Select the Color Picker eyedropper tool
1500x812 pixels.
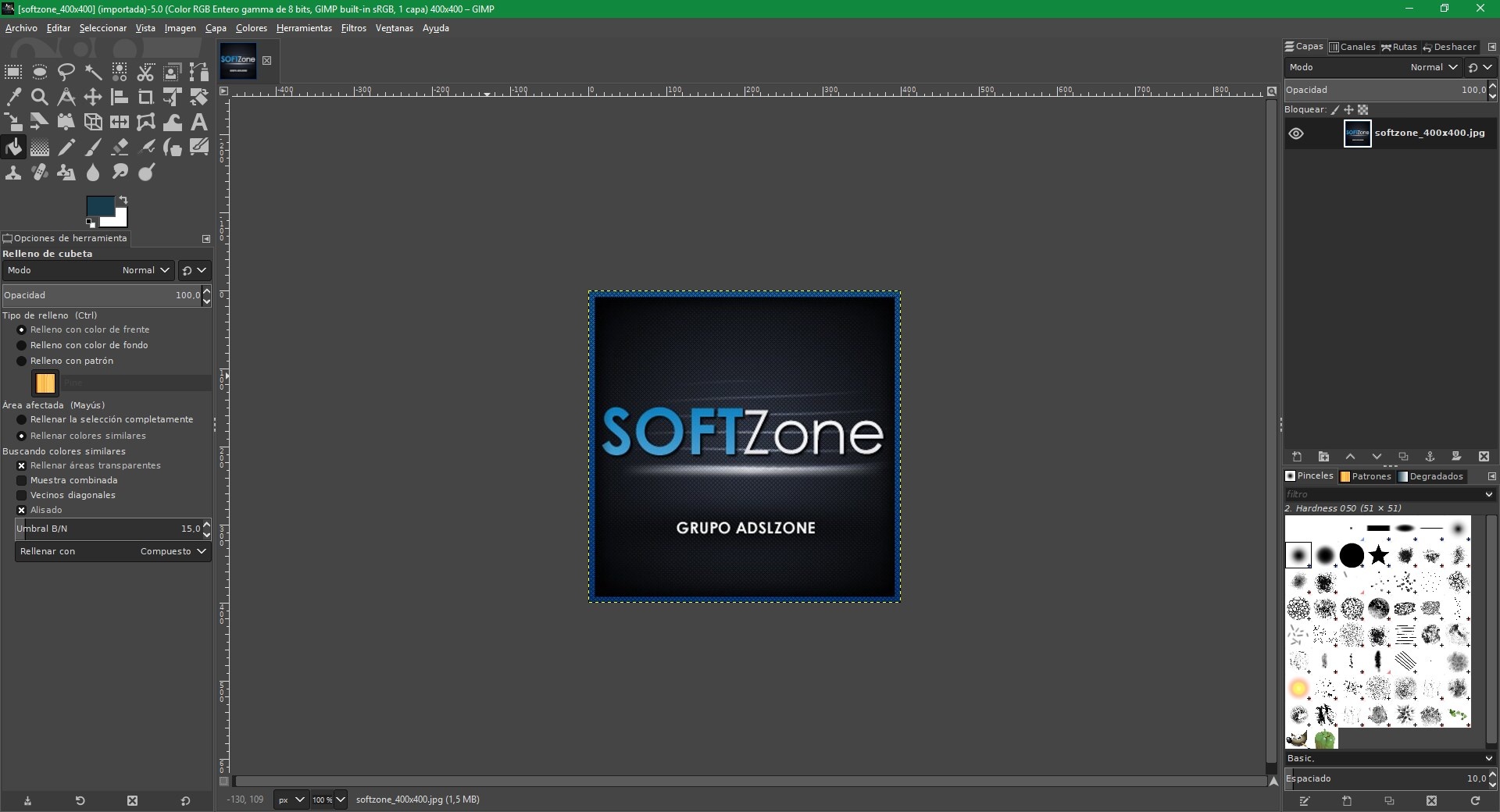[x=13, y=98]
